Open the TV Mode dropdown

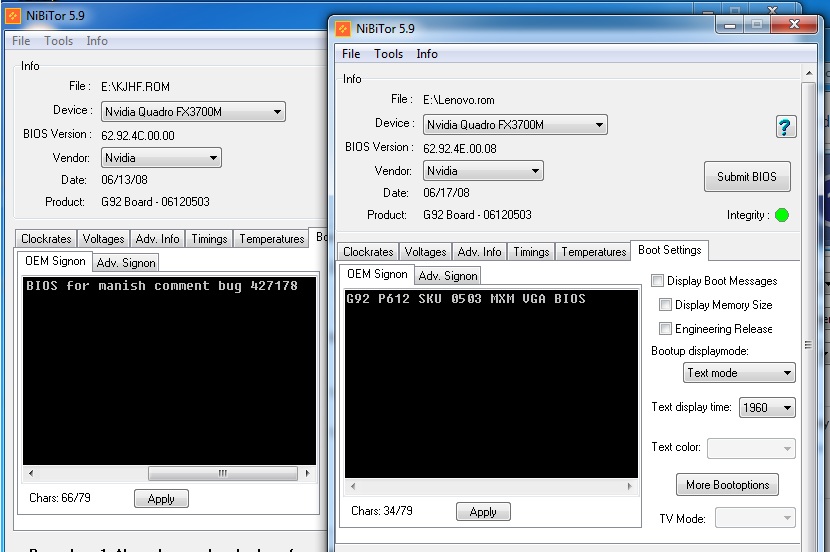(755, 518)
